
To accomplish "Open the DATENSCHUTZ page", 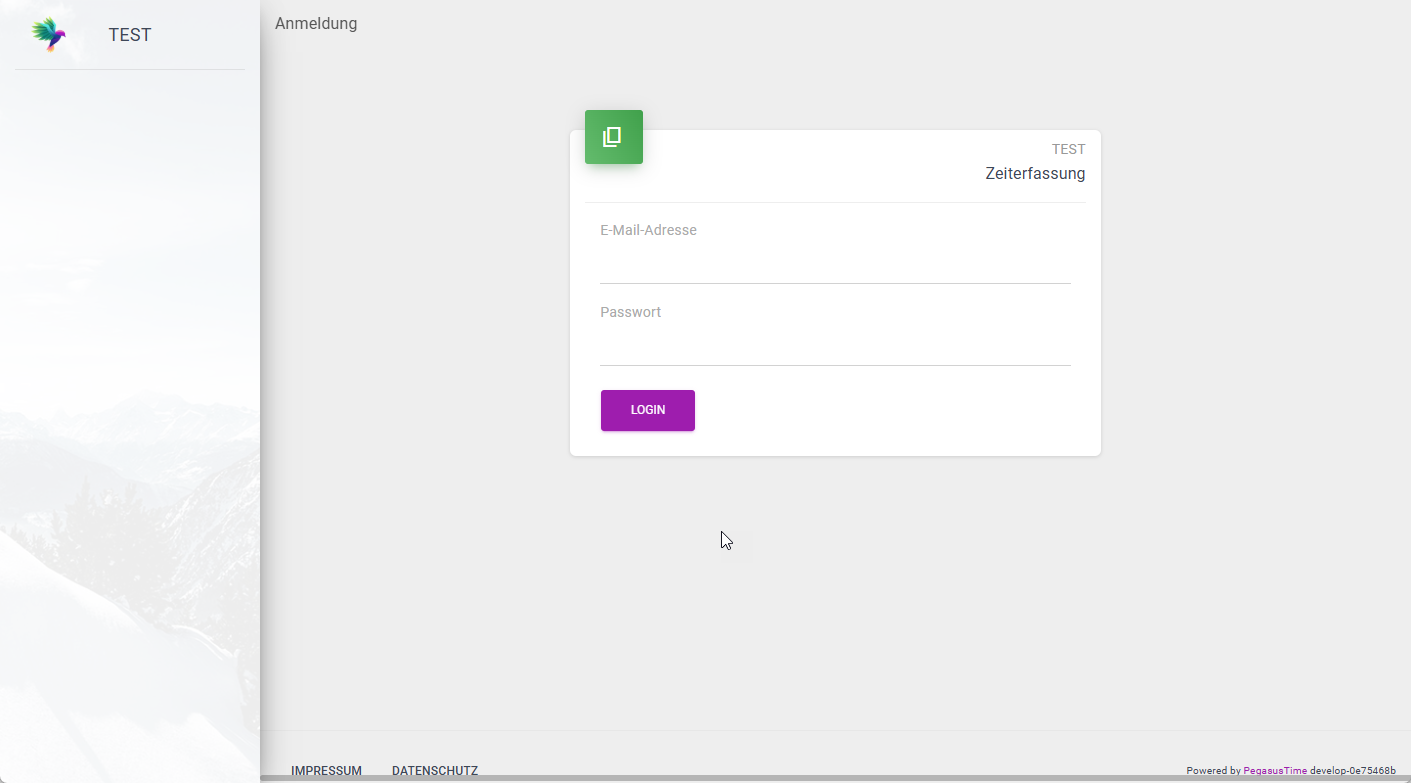I will [435, 770].
